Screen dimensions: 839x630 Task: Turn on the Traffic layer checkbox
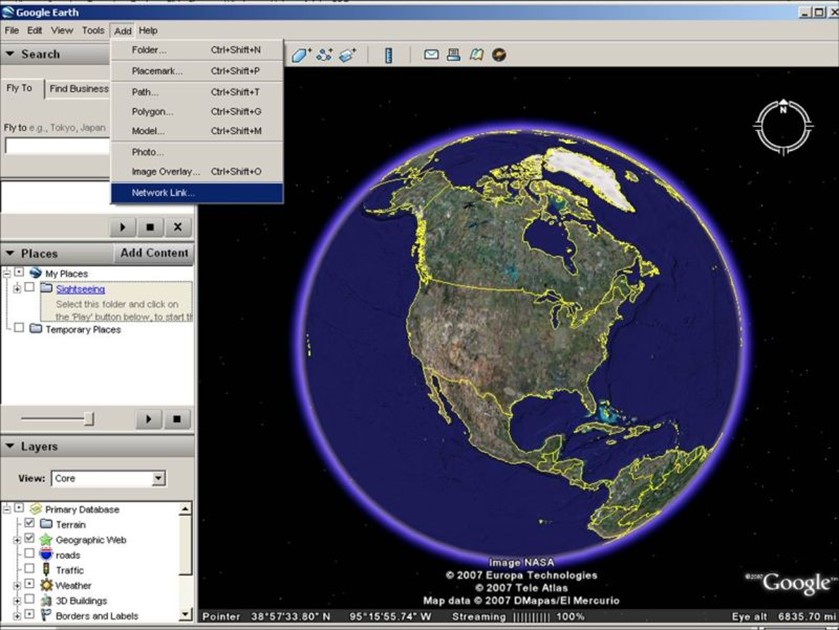29,570
